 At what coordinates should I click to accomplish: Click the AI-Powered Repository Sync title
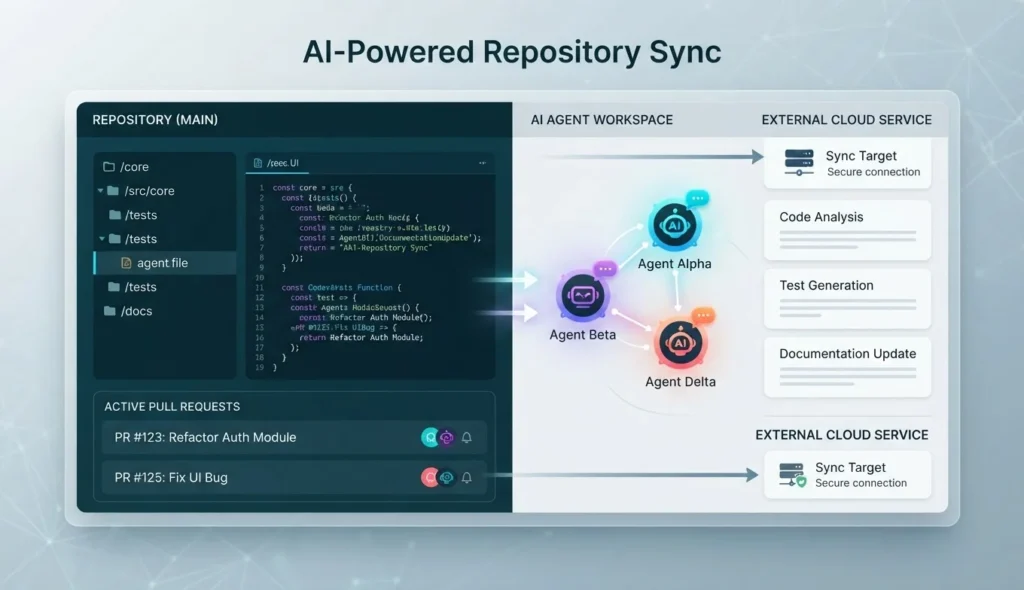pos(512,52)
